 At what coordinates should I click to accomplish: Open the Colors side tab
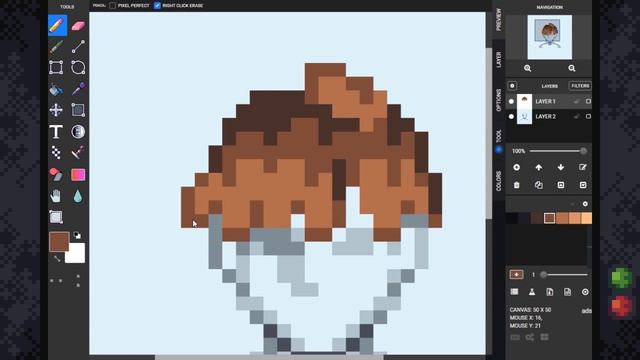coord(498,181)
